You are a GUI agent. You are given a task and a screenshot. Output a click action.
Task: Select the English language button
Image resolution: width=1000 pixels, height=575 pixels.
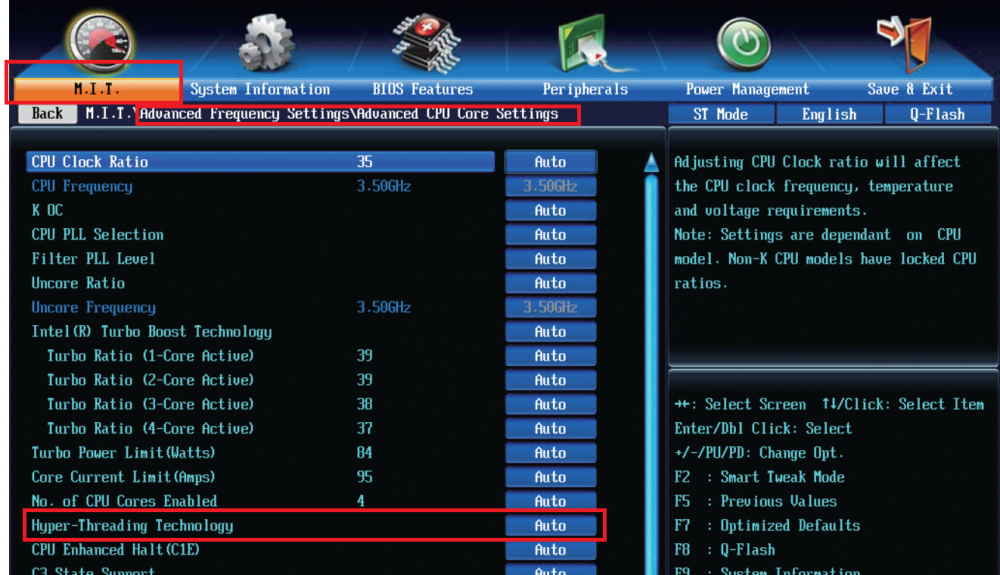[829, 114]
